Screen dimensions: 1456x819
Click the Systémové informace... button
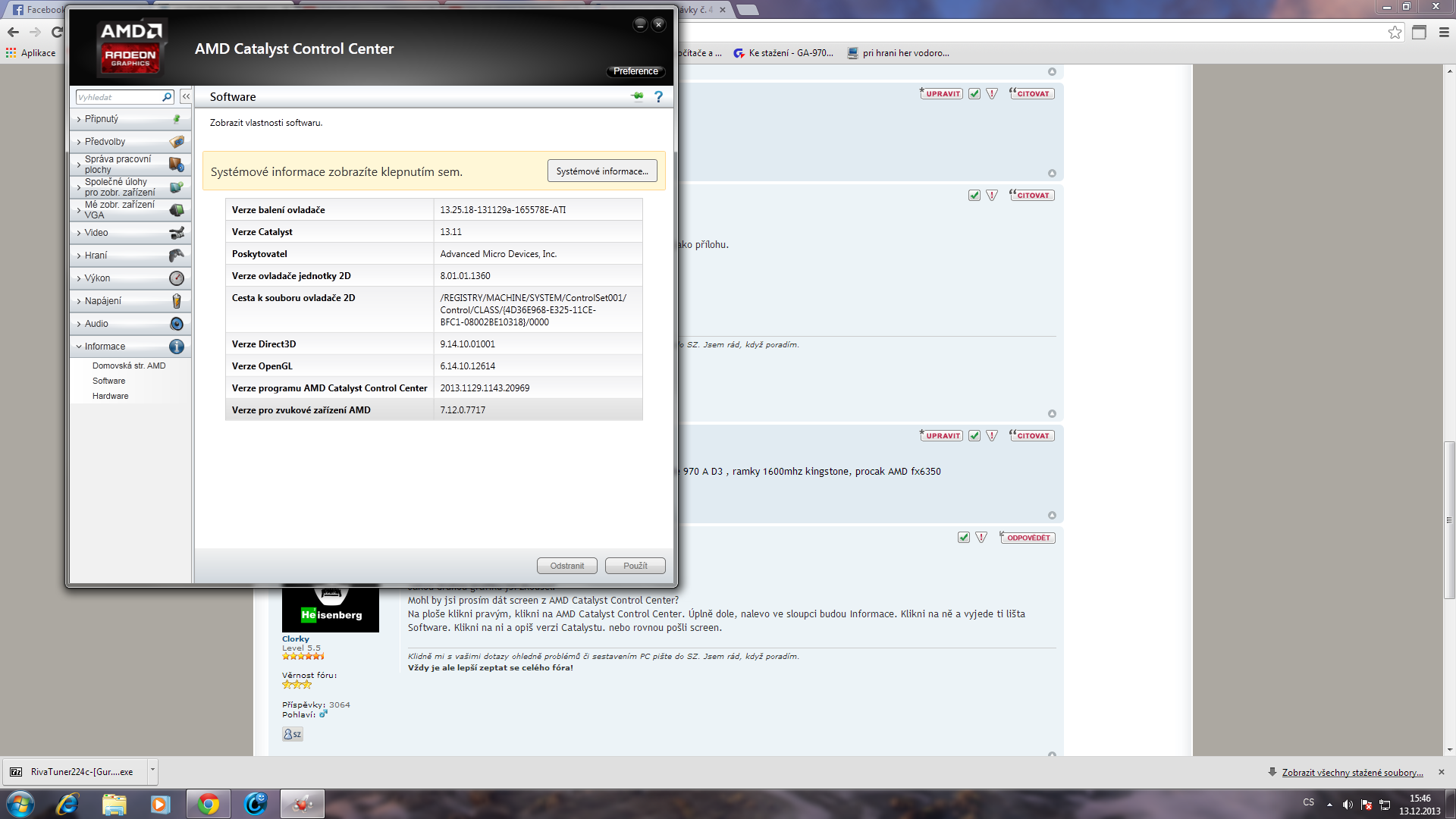(602, 171)
